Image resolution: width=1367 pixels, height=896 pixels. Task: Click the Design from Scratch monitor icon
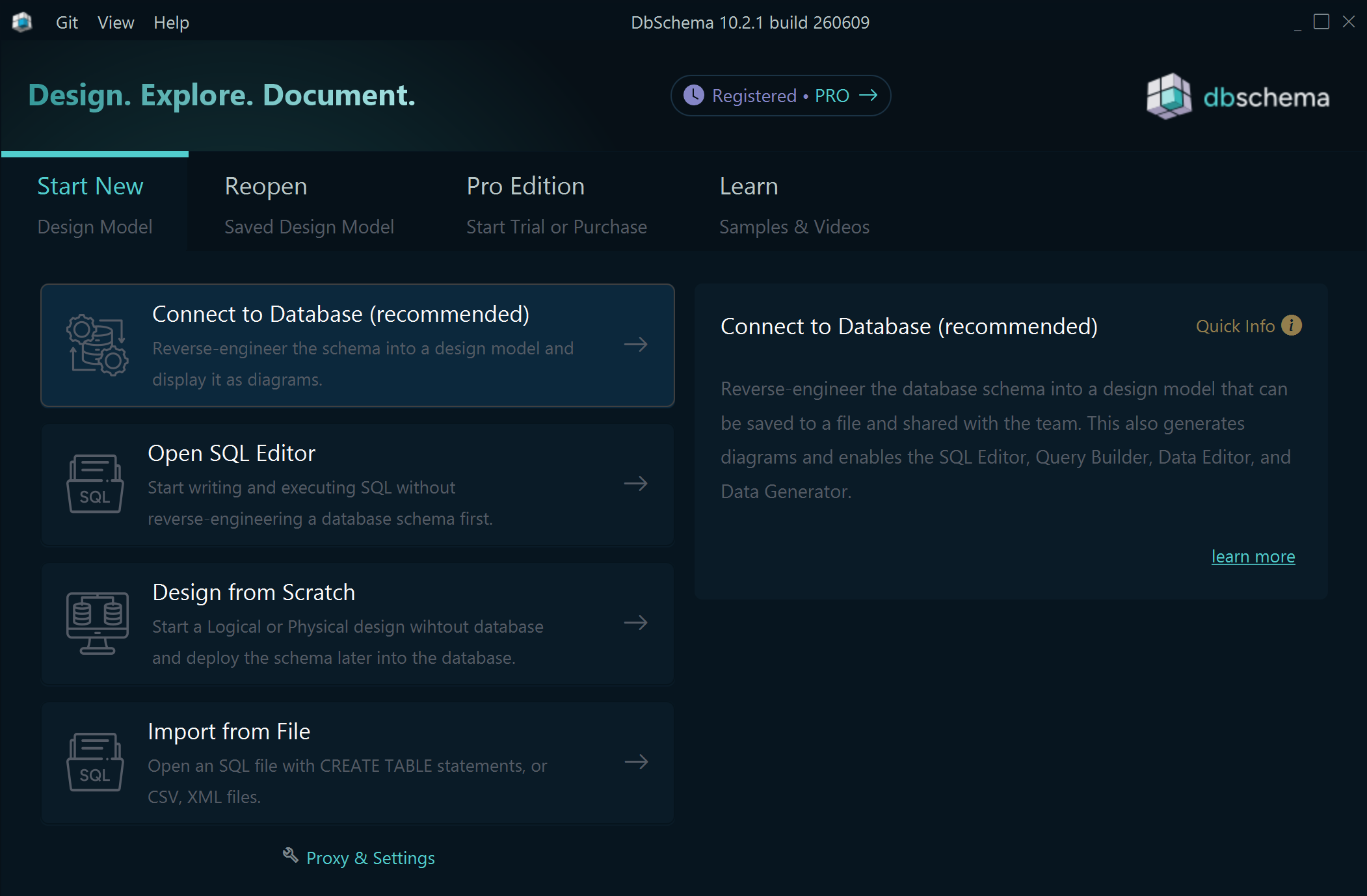(x=98, y=624)
